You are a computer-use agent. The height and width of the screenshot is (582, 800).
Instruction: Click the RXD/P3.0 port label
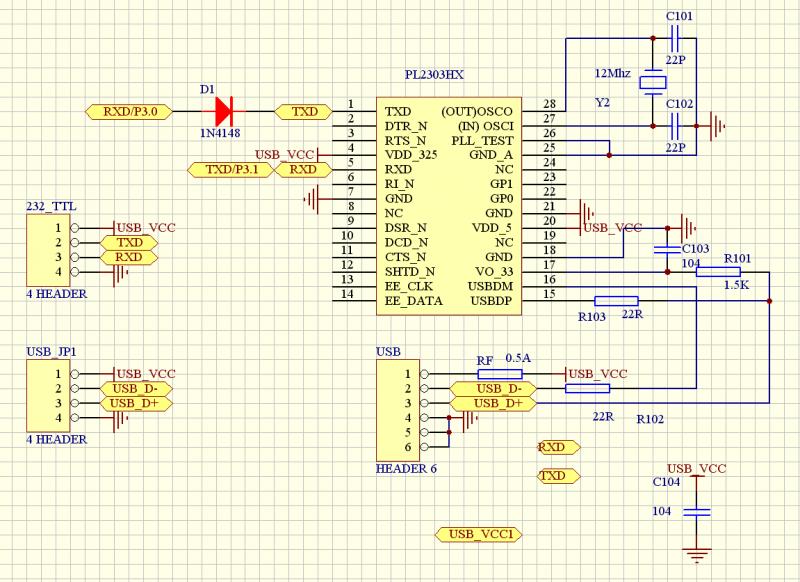click(129, 110)
